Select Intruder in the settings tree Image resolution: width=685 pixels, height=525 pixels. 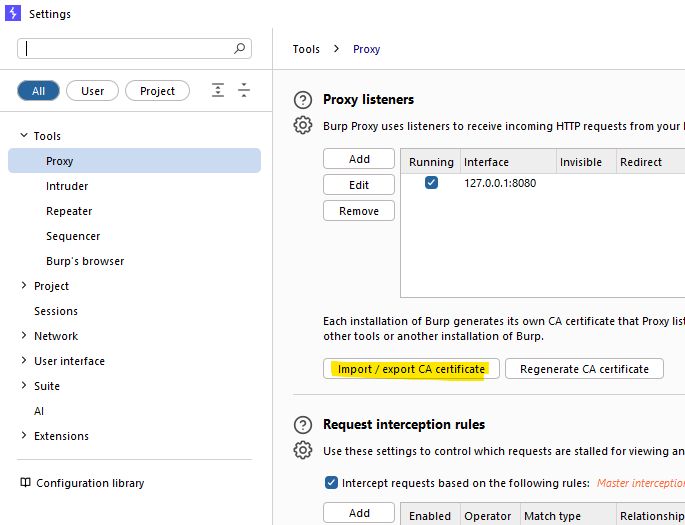coord(67,186)
